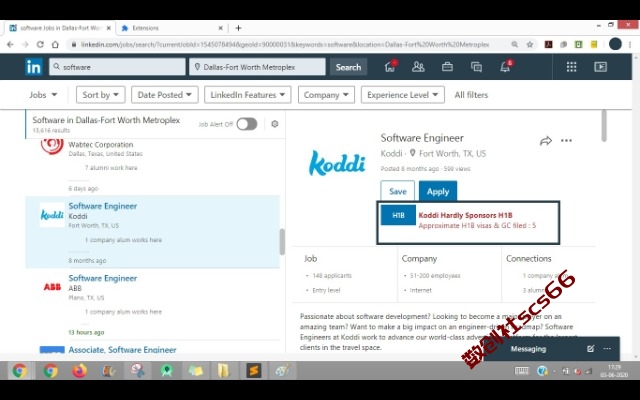This screenshot has width=640, height=400.
Task: Click the Koddi logo in job details
Action: click(x=337, y=162)
